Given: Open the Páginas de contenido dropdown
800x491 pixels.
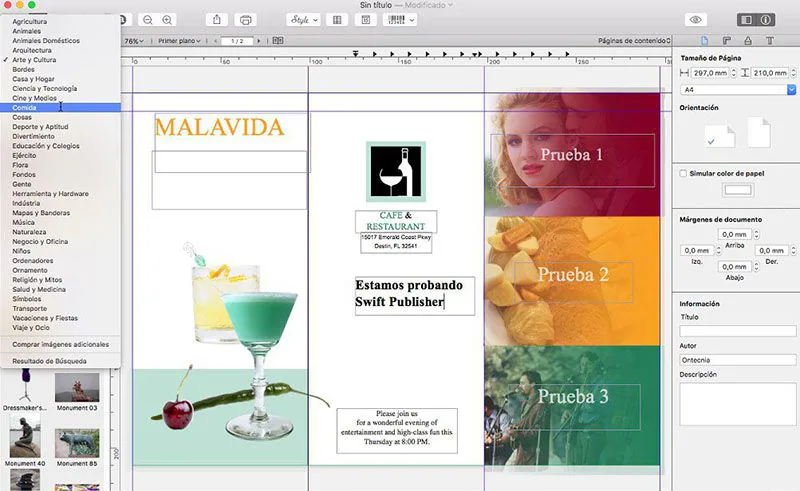Looking at the screenshot, I should (x=634, y=41).
